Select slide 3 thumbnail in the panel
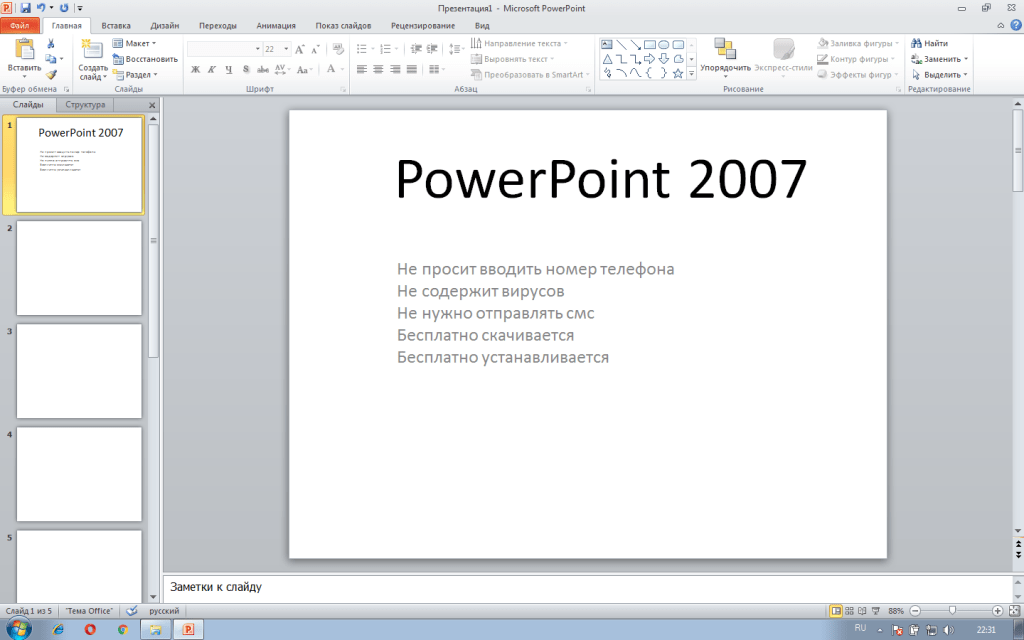Screen dimensions: 1024x640 click(79, 371)
